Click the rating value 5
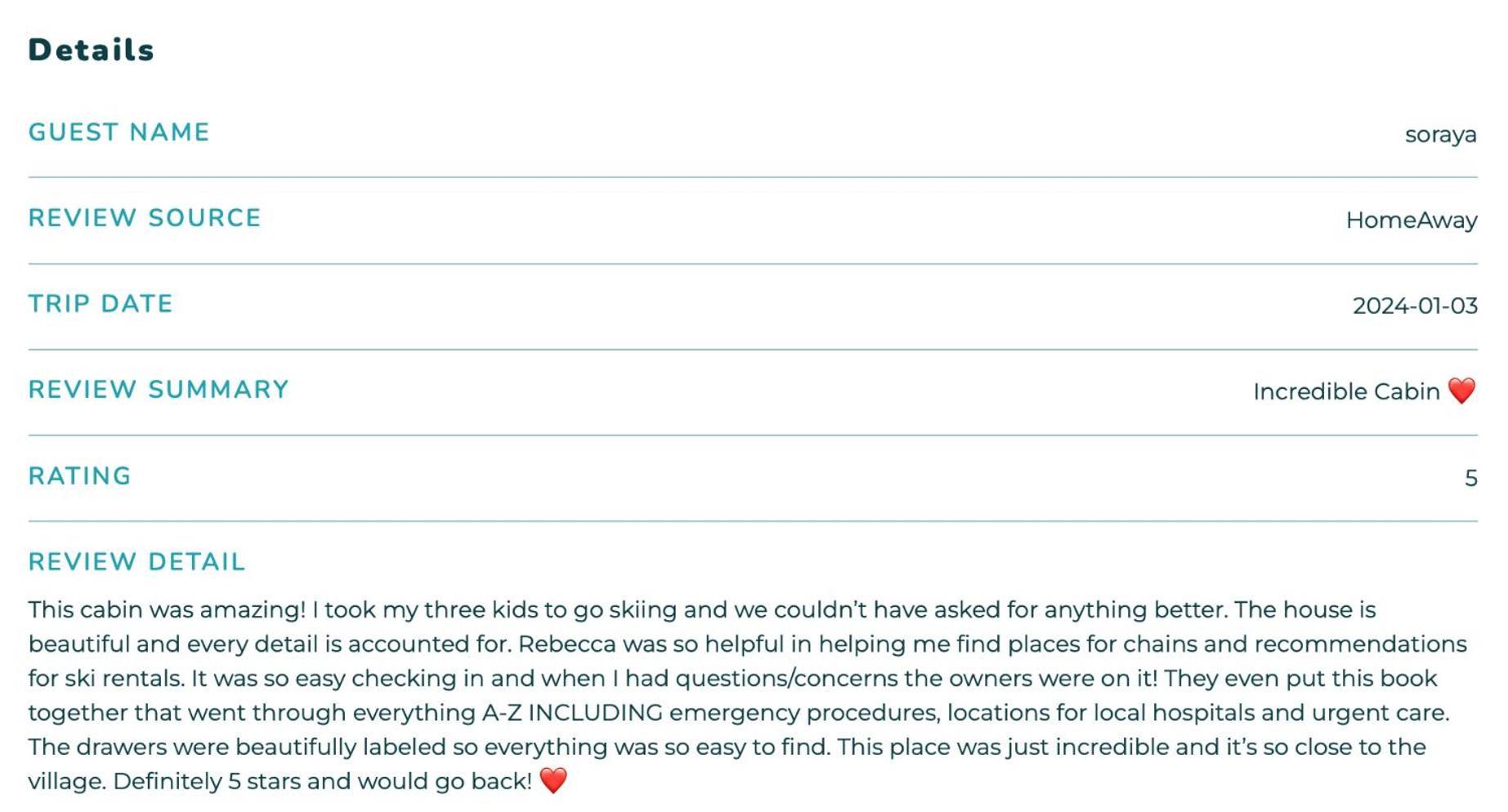Viewport: 1508px width, 812px height. pyautogui.click(x=1470, y=478)
